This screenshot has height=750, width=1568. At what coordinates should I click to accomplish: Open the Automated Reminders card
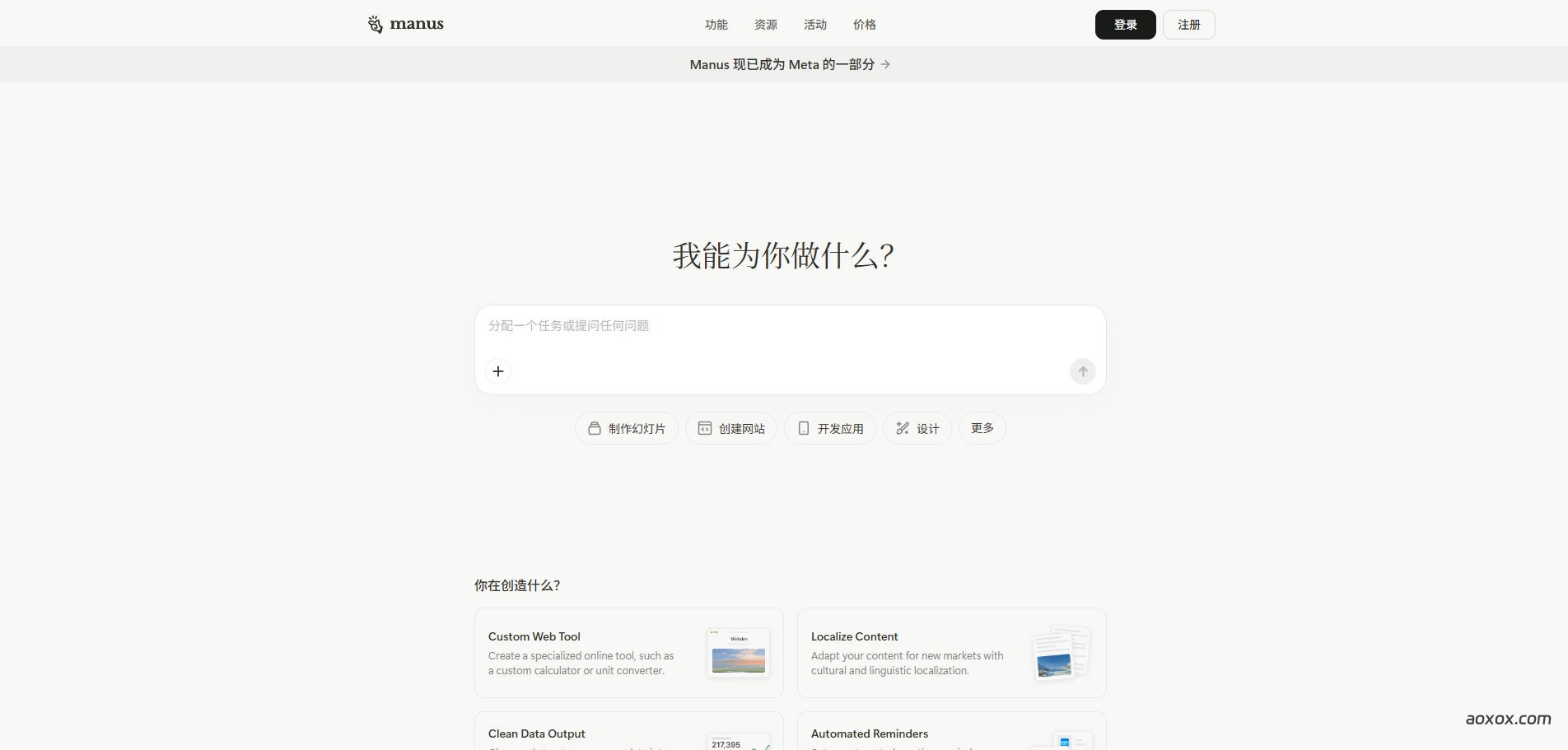point(951,731)
